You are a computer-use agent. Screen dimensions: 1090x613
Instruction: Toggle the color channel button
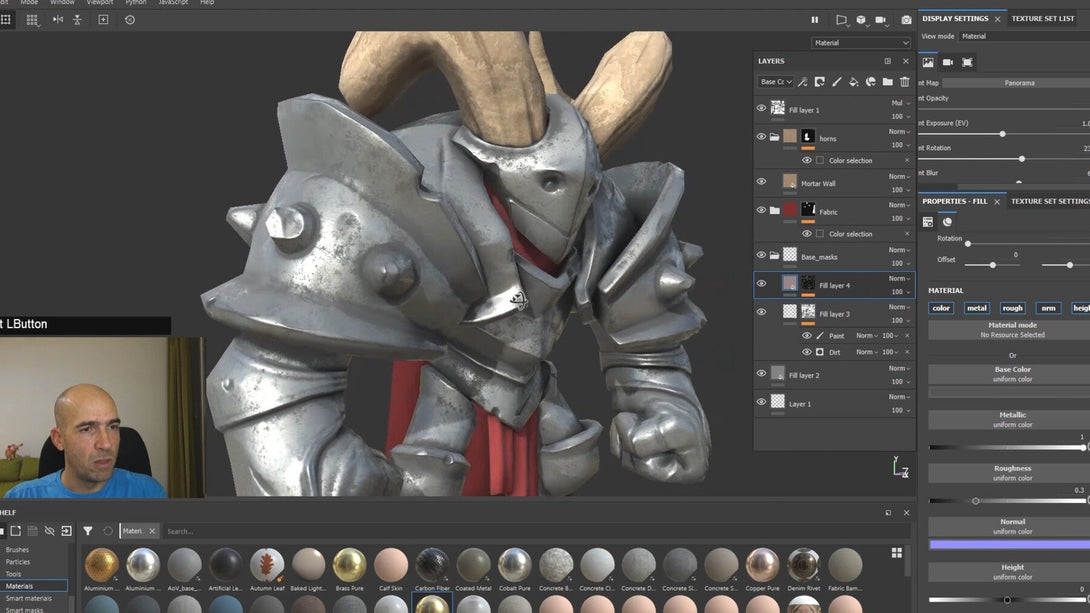tap(941, 308)
